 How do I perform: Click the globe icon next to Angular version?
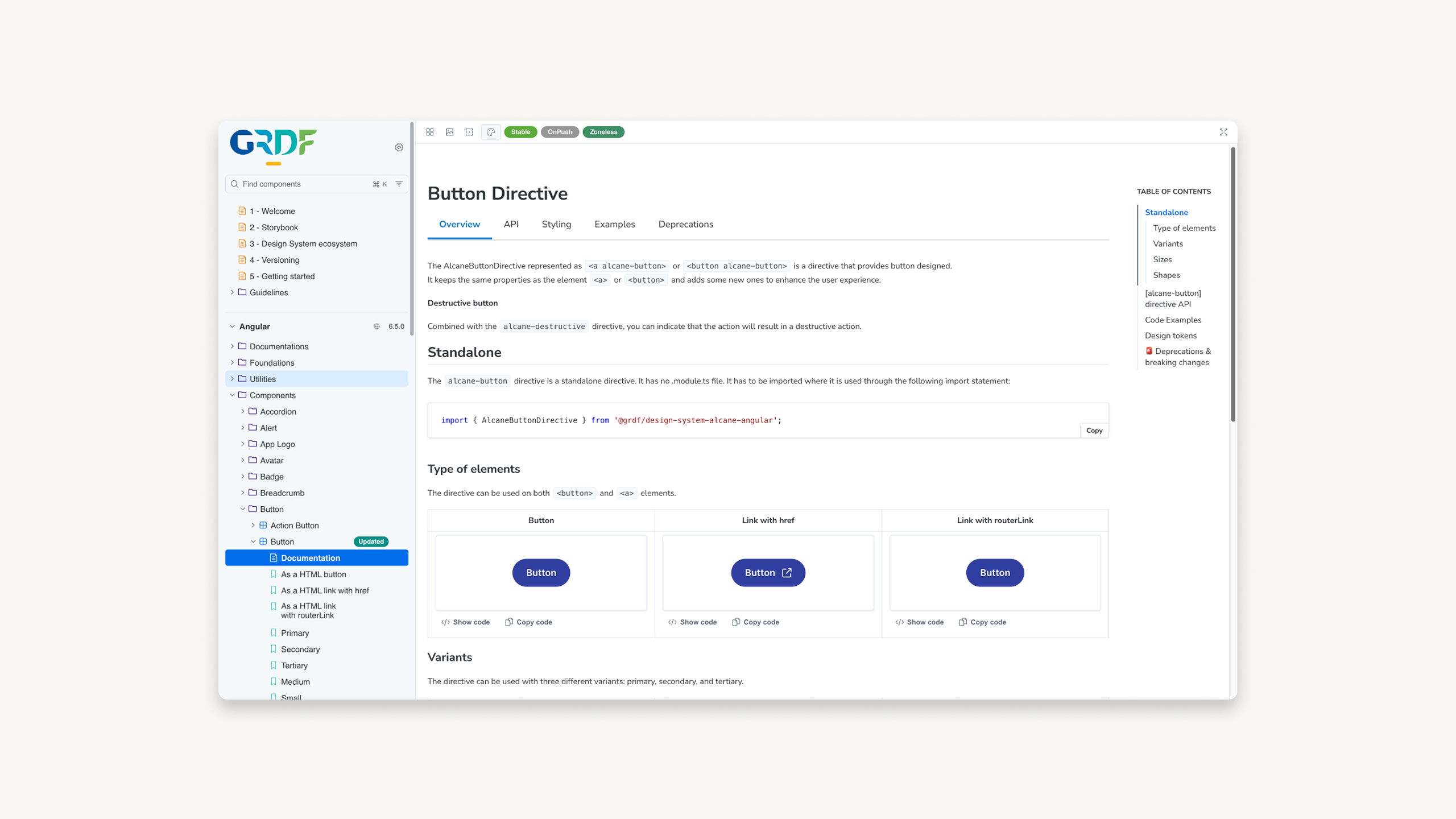tap(377, 326)
